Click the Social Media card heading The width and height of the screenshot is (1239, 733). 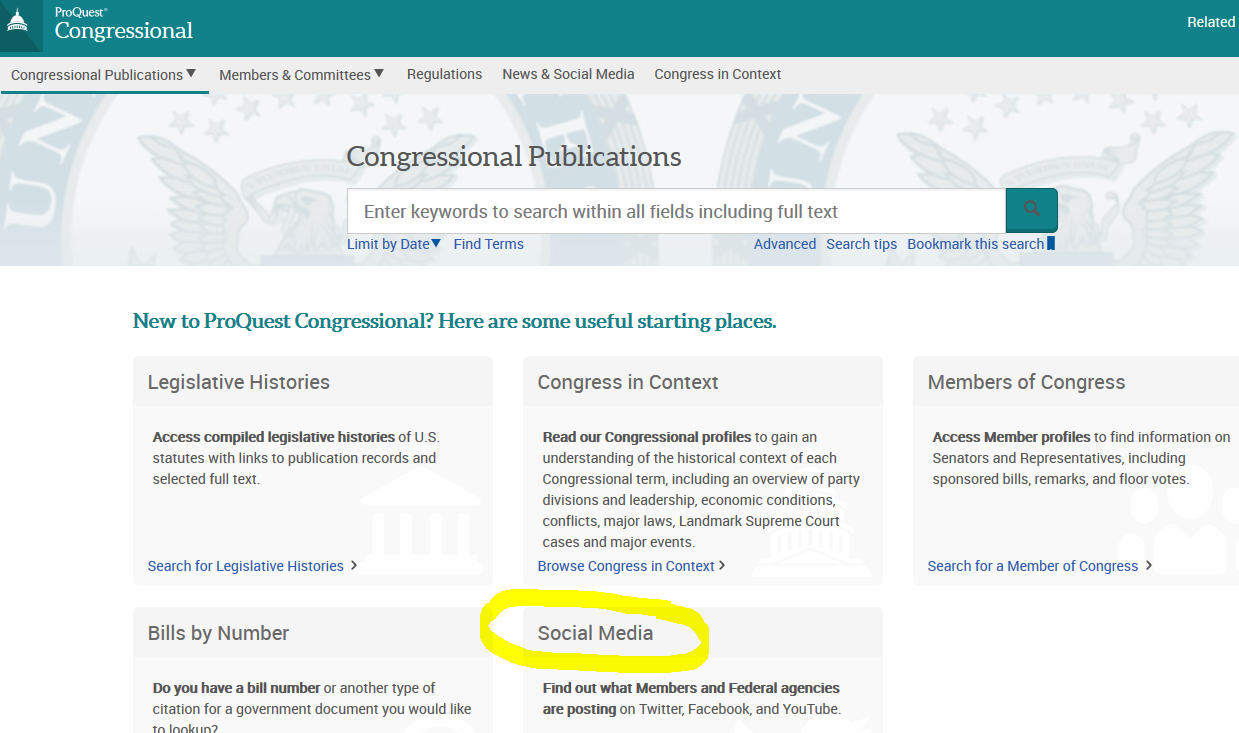point(595,633)
